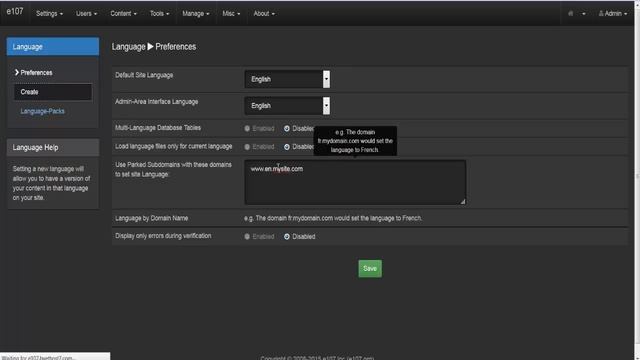Select Preferences in the Language sidebar
Image resolution: width=640 pixels, height=360 pixels.
coord(36,73)
